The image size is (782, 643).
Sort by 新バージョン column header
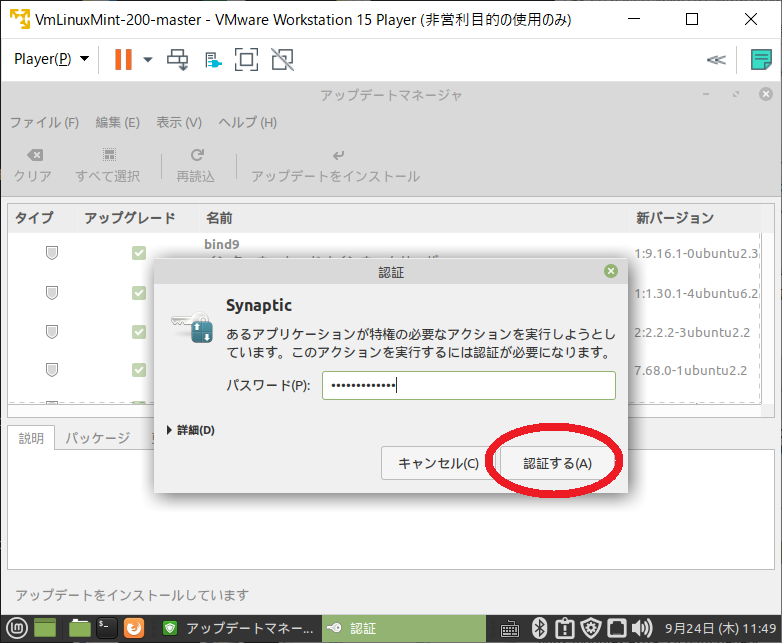coord(694,218)
